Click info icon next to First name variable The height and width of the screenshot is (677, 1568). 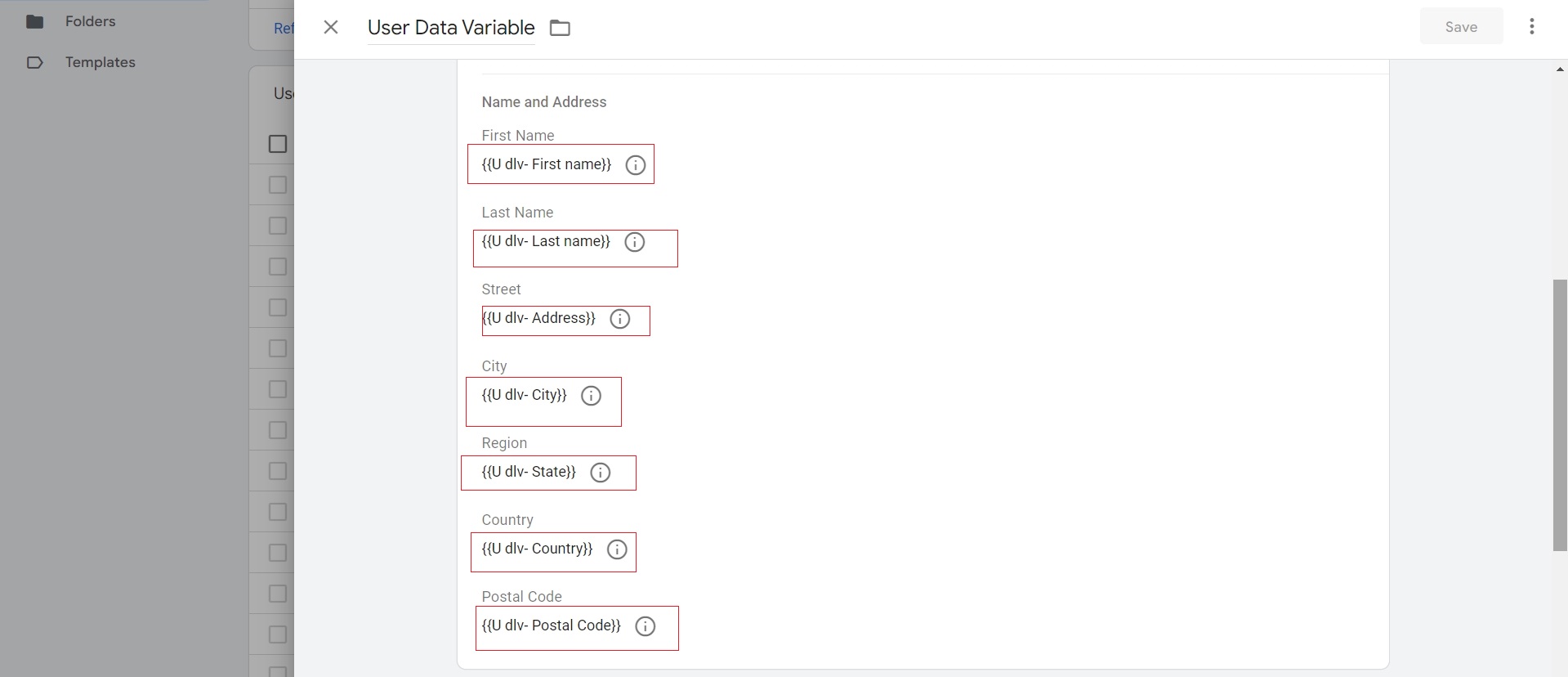click(635, 165)
